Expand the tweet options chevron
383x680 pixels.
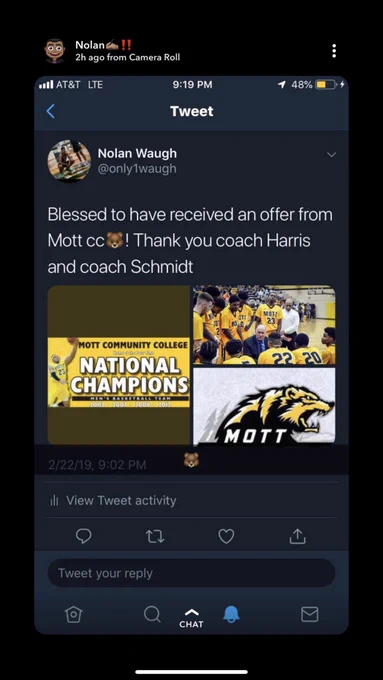pyautogui.click(x=331, y=155)
